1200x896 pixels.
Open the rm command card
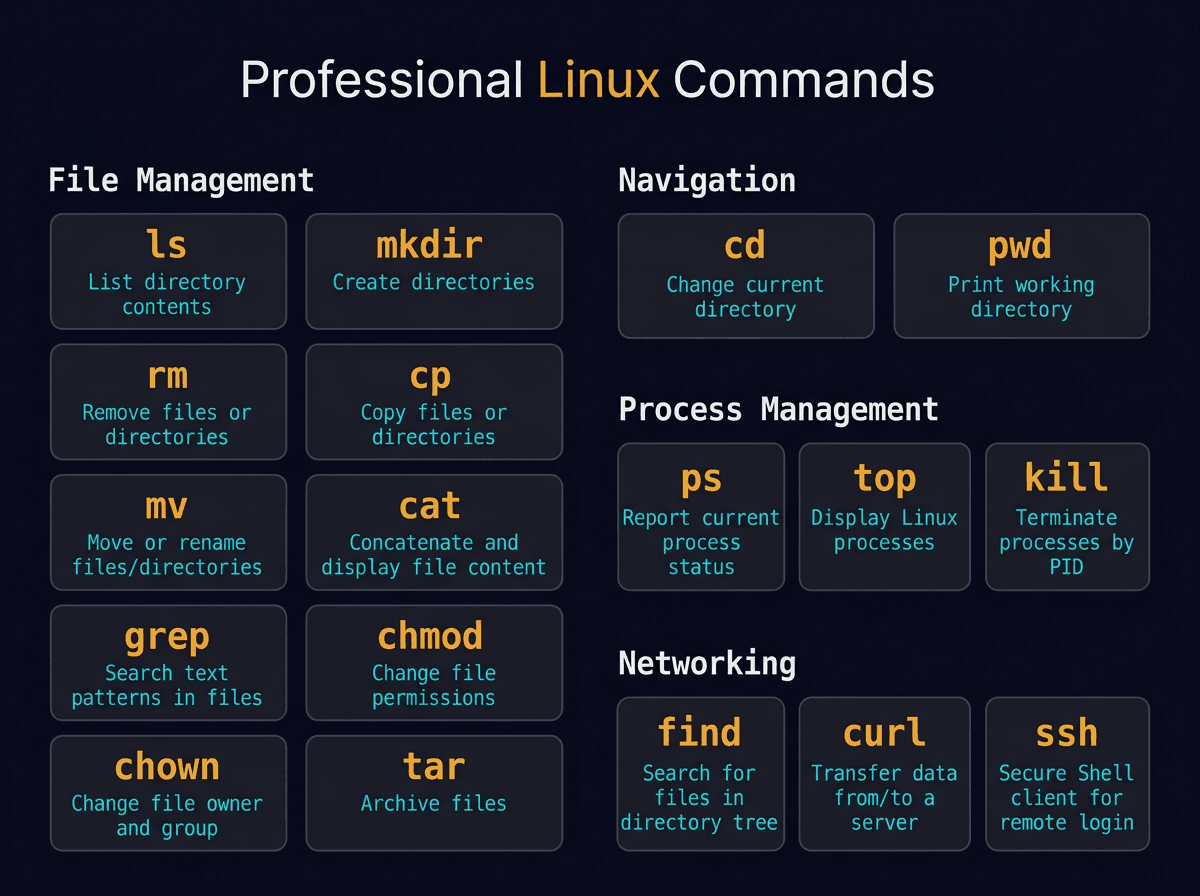pyautogui.click(x=167, y=401)
